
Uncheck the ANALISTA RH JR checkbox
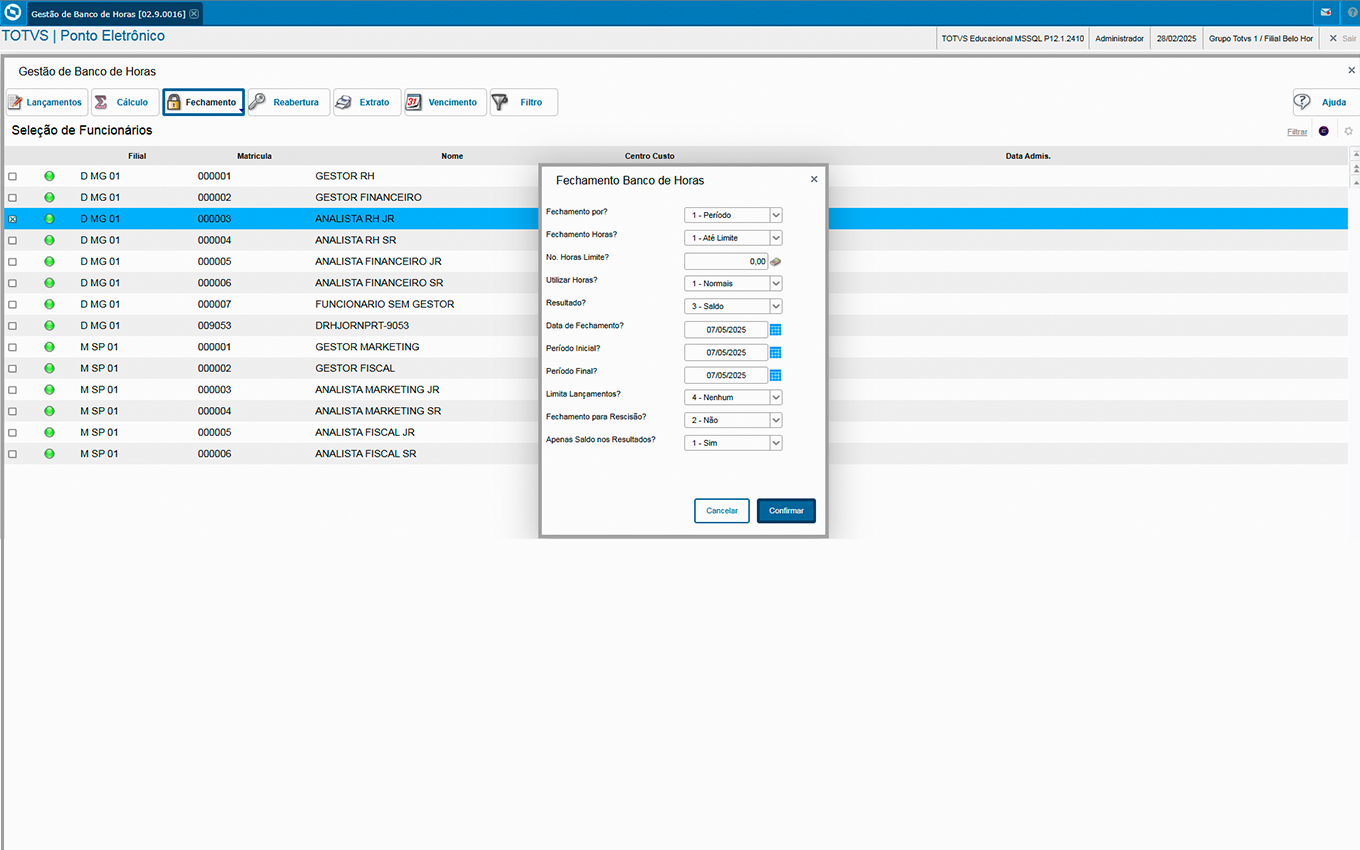click(x=13, y=219)
